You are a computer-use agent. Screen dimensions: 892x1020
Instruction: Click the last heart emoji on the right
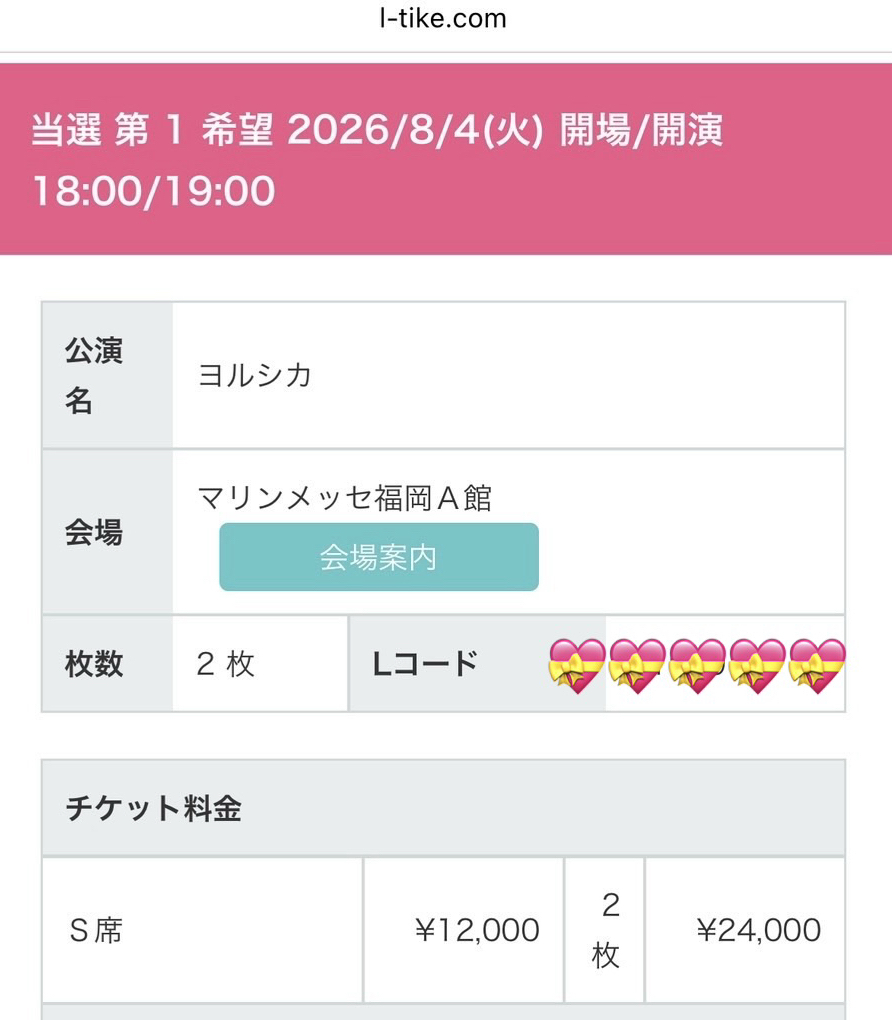click(816, 665)
